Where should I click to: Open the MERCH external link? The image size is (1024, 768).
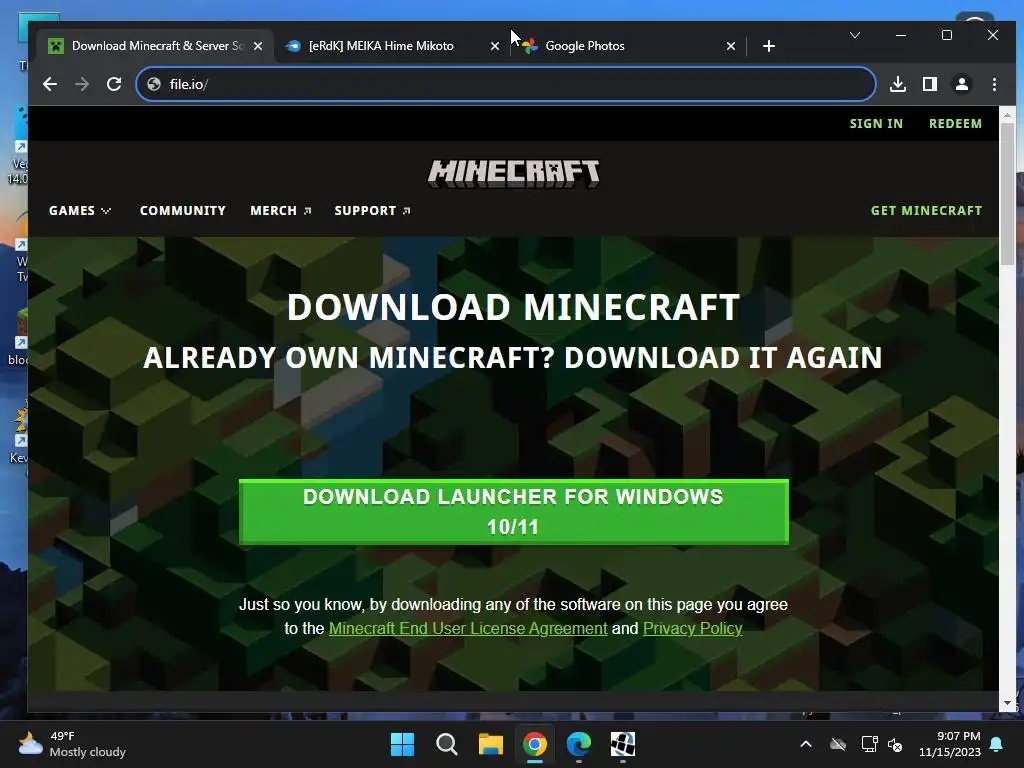click(x=281, y=210)
